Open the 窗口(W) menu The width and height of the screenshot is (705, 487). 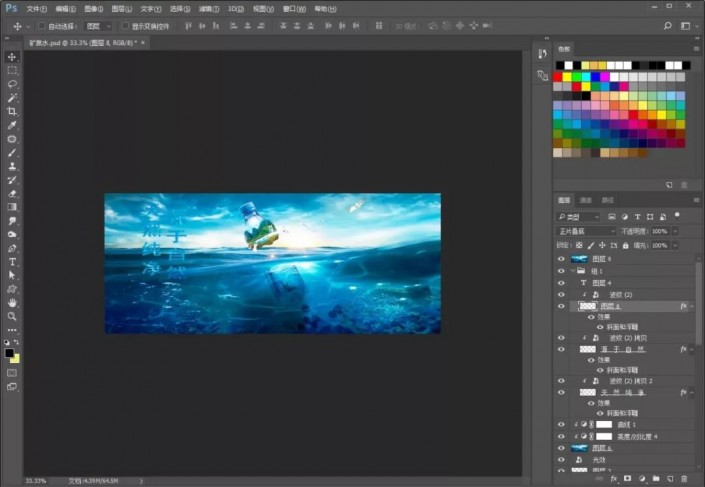click(x=294, y=9)
